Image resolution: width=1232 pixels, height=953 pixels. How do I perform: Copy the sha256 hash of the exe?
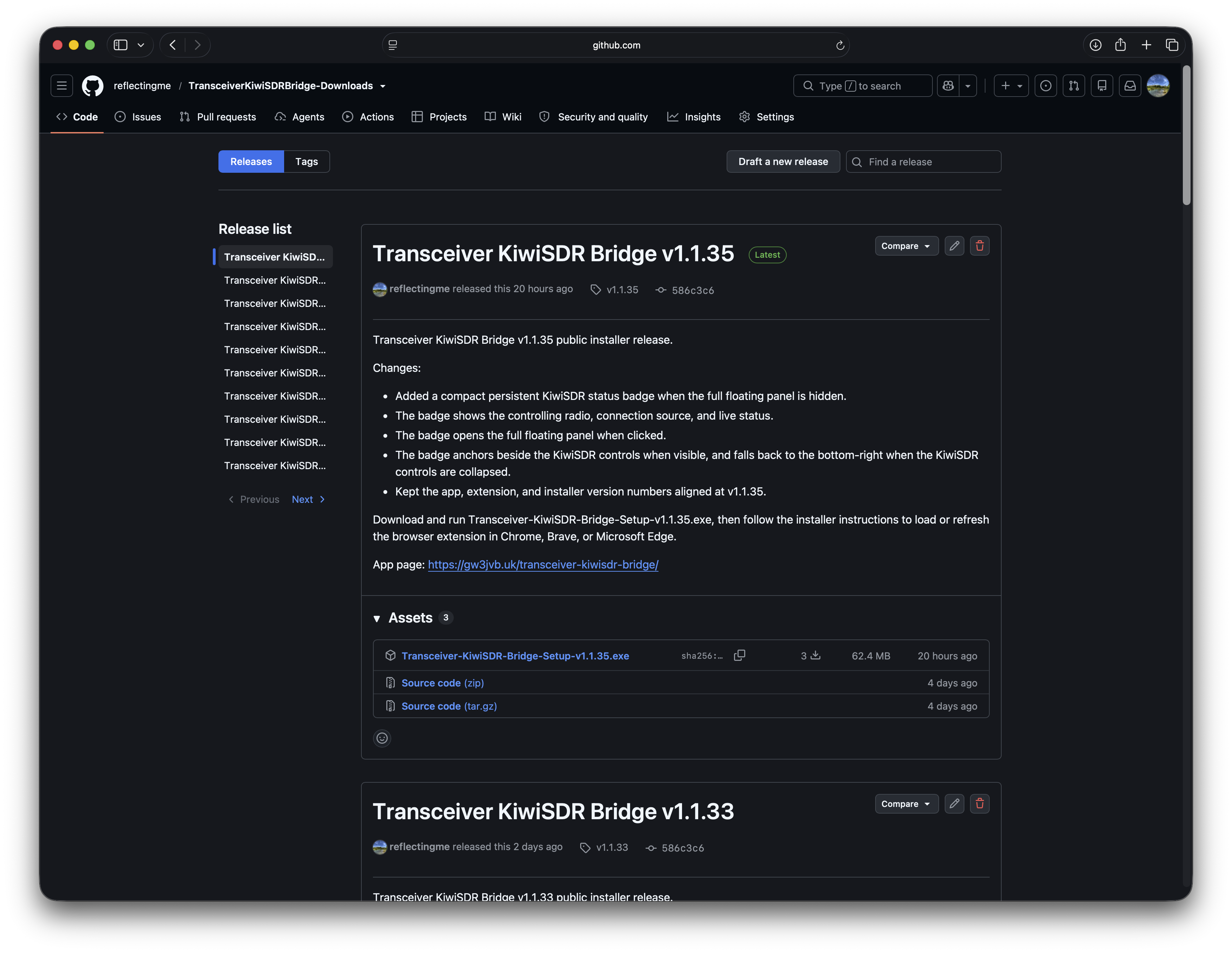740,655
